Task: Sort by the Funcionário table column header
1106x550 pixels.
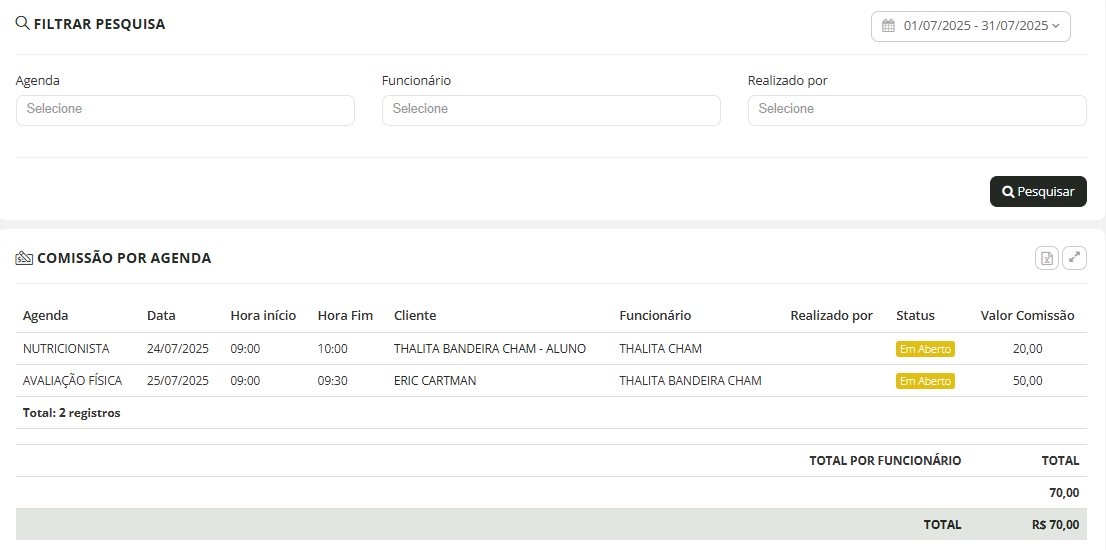Action: (x=655, y=315)
